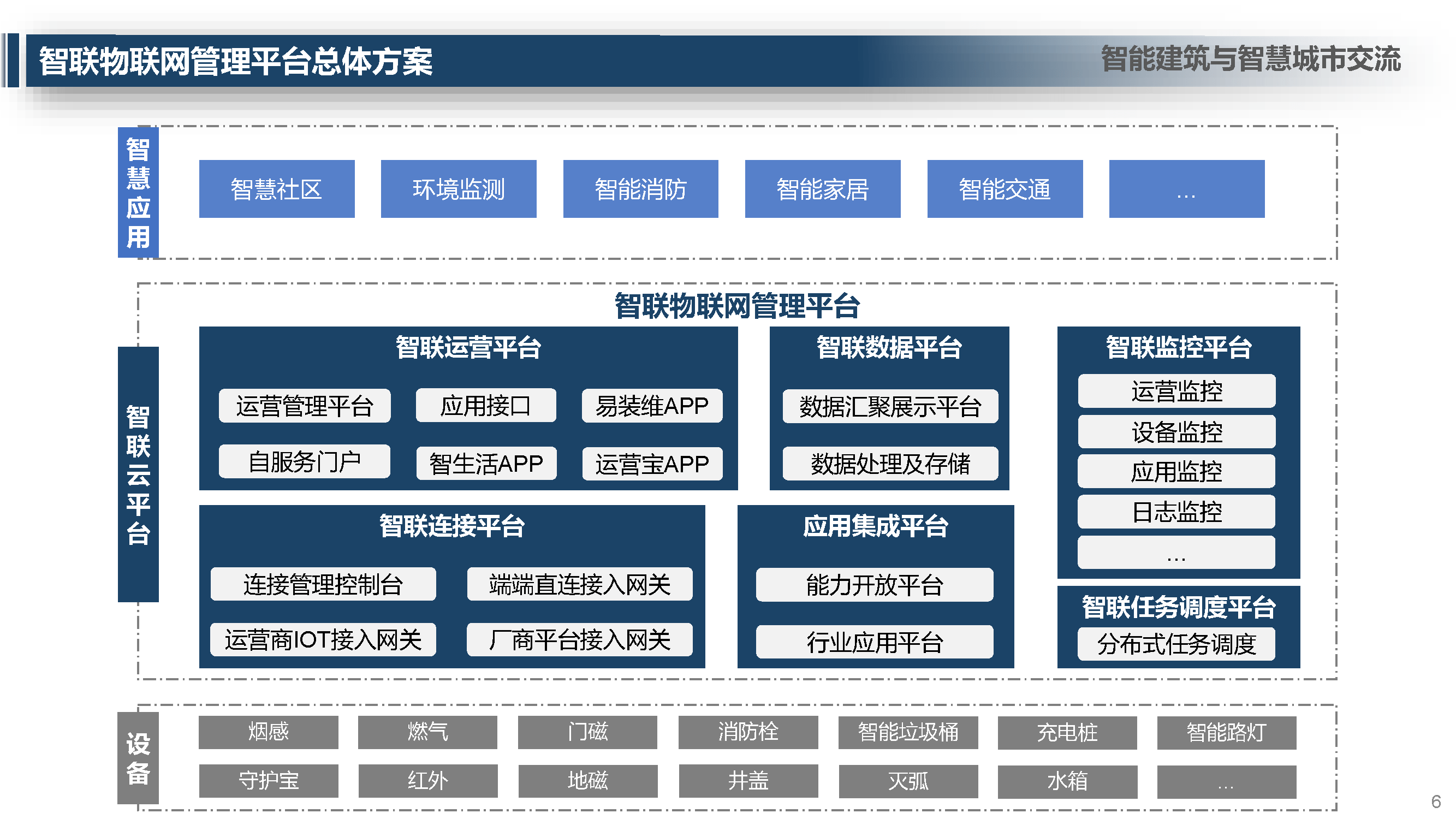Select the 运营监控 box
The image size is (1456, 819).
pos(1176,391)
